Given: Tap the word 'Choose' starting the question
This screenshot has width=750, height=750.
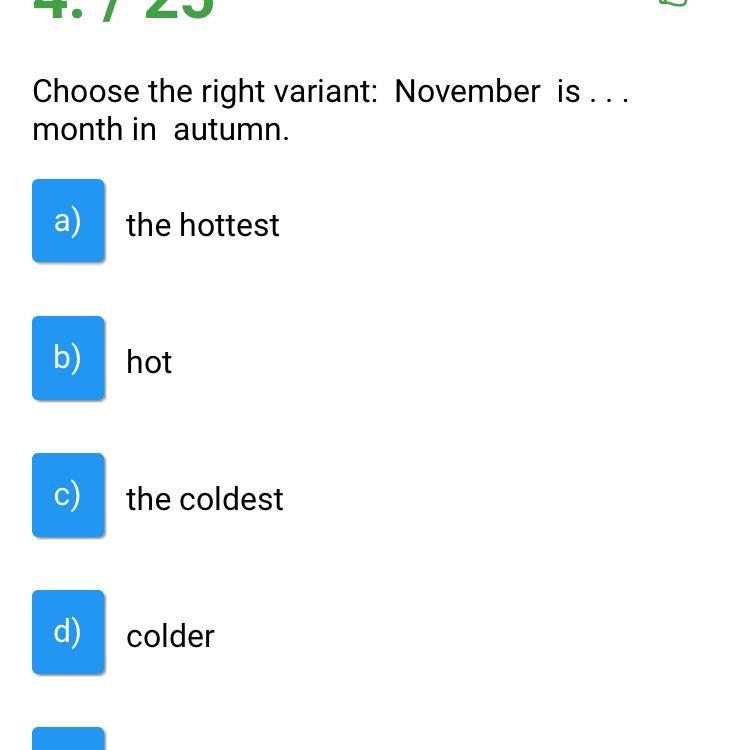Looking at the screenshot, I should (x=86, y=91).
